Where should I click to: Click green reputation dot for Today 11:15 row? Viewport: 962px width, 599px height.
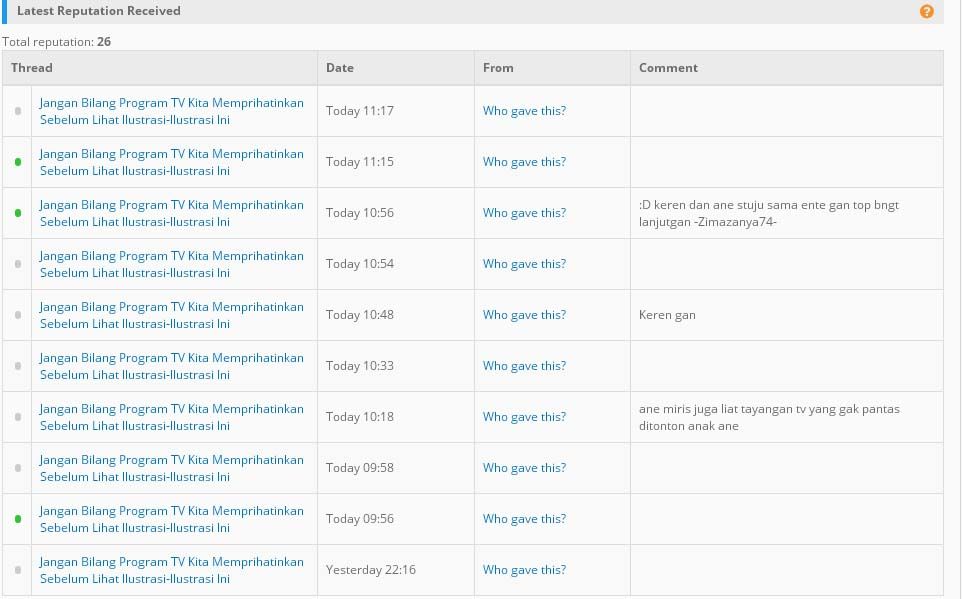click(x=18, y=162)
